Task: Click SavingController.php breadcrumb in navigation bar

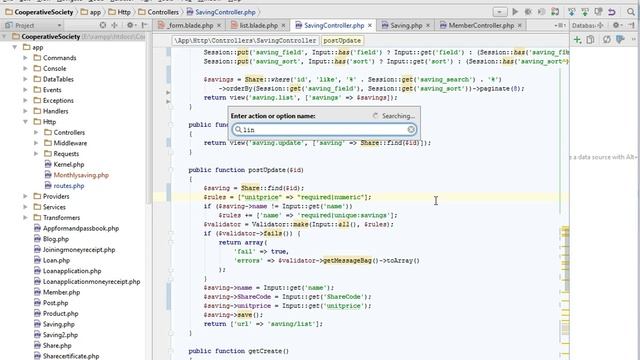Action: coord(221,12)
